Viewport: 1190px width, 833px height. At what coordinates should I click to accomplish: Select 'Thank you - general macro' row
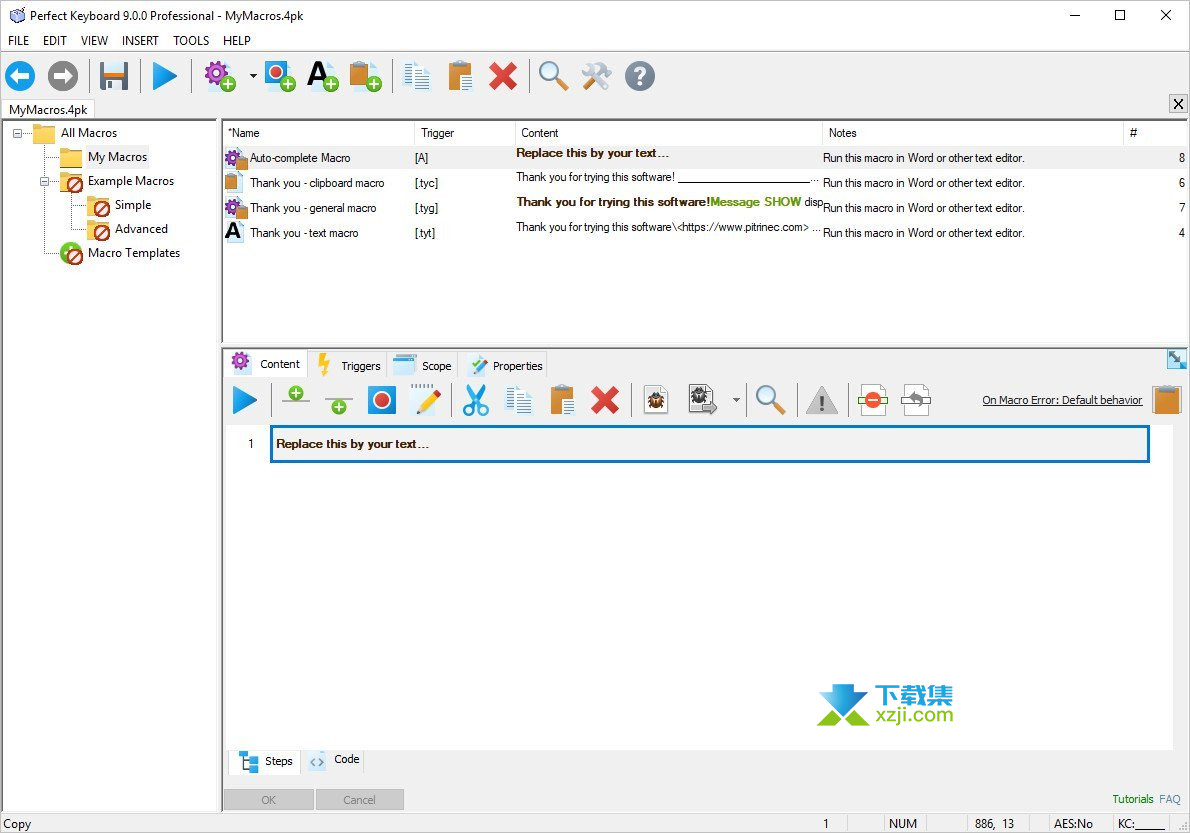pos(705,208)
